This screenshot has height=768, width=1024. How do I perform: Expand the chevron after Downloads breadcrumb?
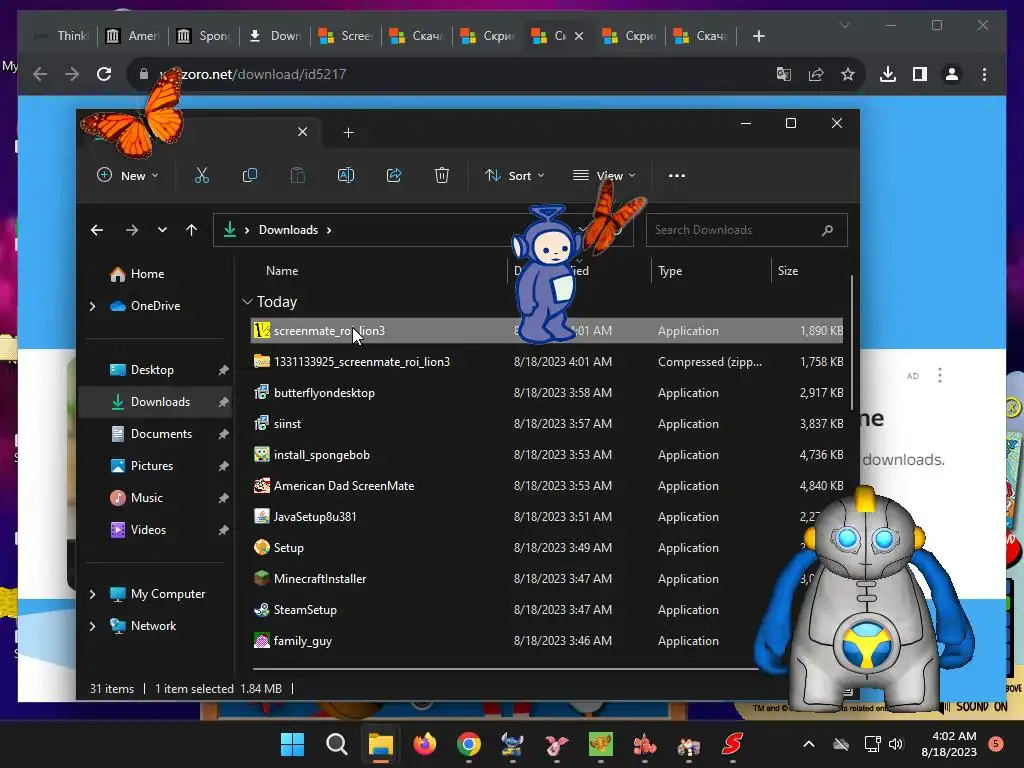pos(329,230)
